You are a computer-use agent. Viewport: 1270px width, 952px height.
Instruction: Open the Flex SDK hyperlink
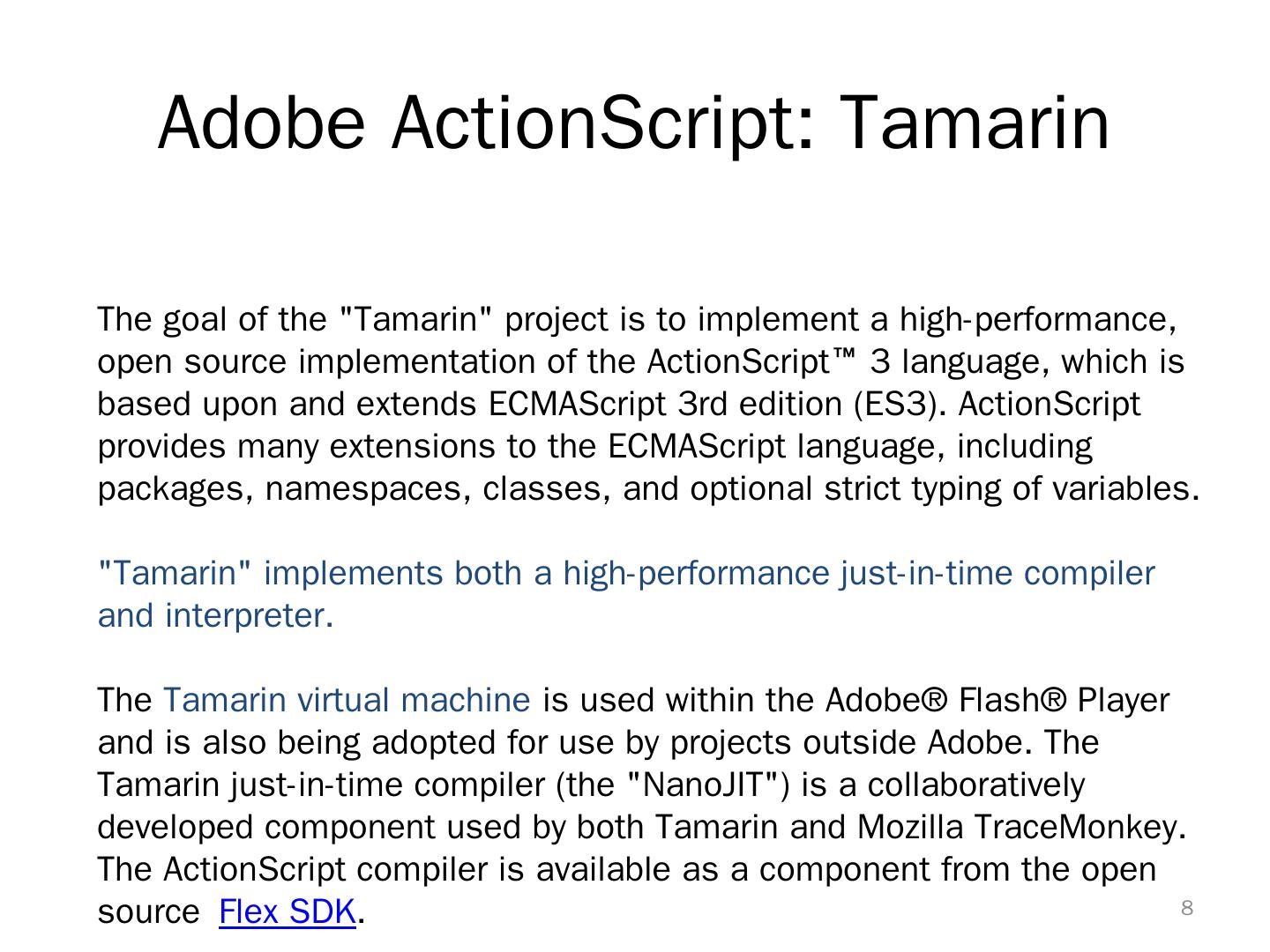coord(287,911)
